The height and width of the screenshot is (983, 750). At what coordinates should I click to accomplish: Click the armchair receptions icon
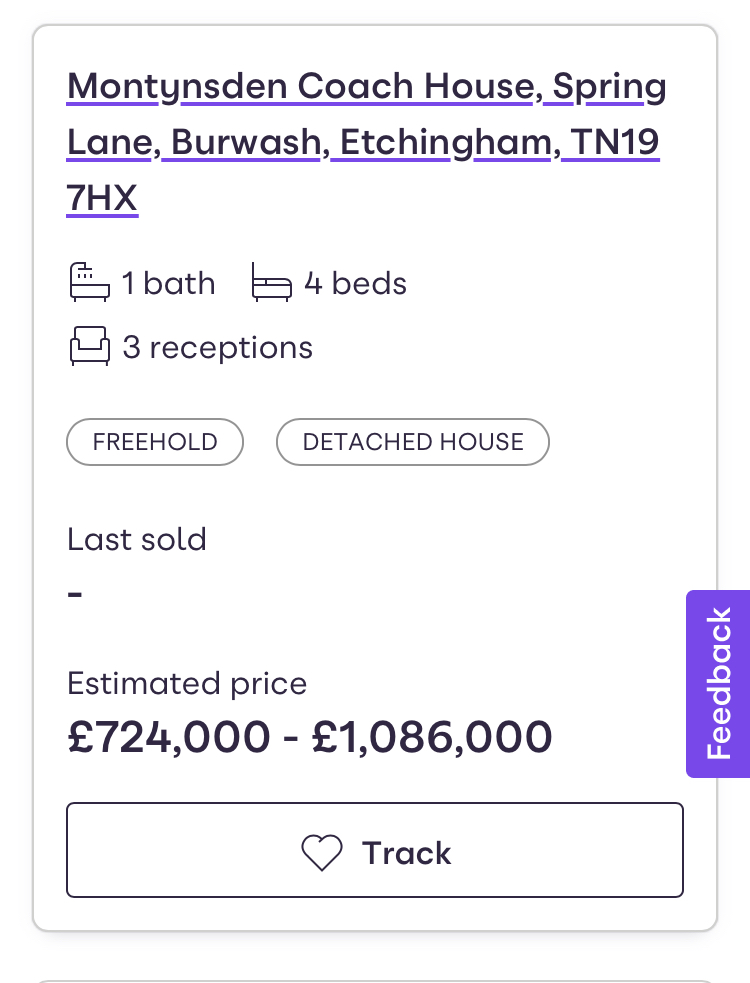tap(89, 347)
